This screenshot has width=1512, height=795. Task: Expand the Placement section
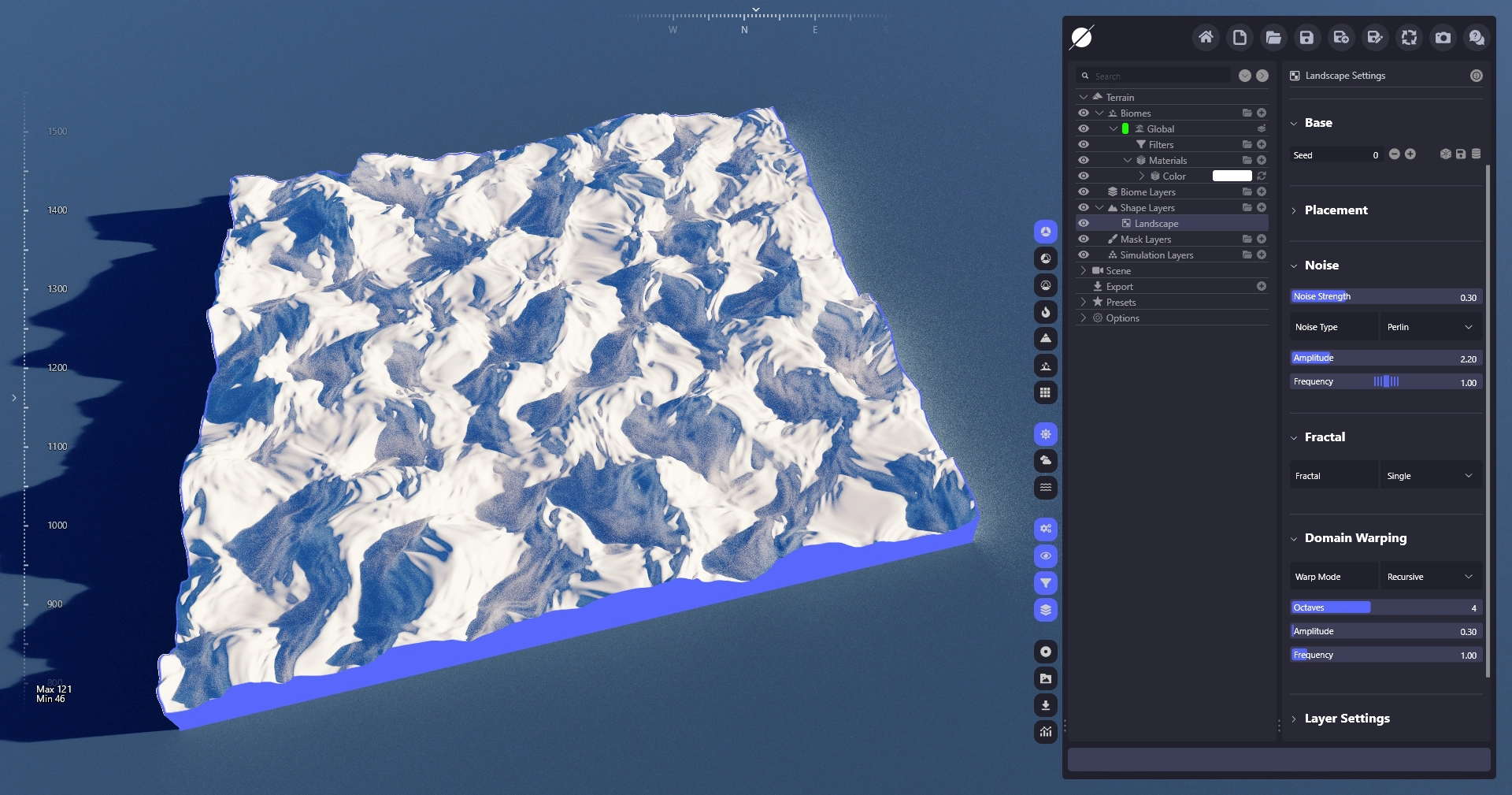[1336, 210]
